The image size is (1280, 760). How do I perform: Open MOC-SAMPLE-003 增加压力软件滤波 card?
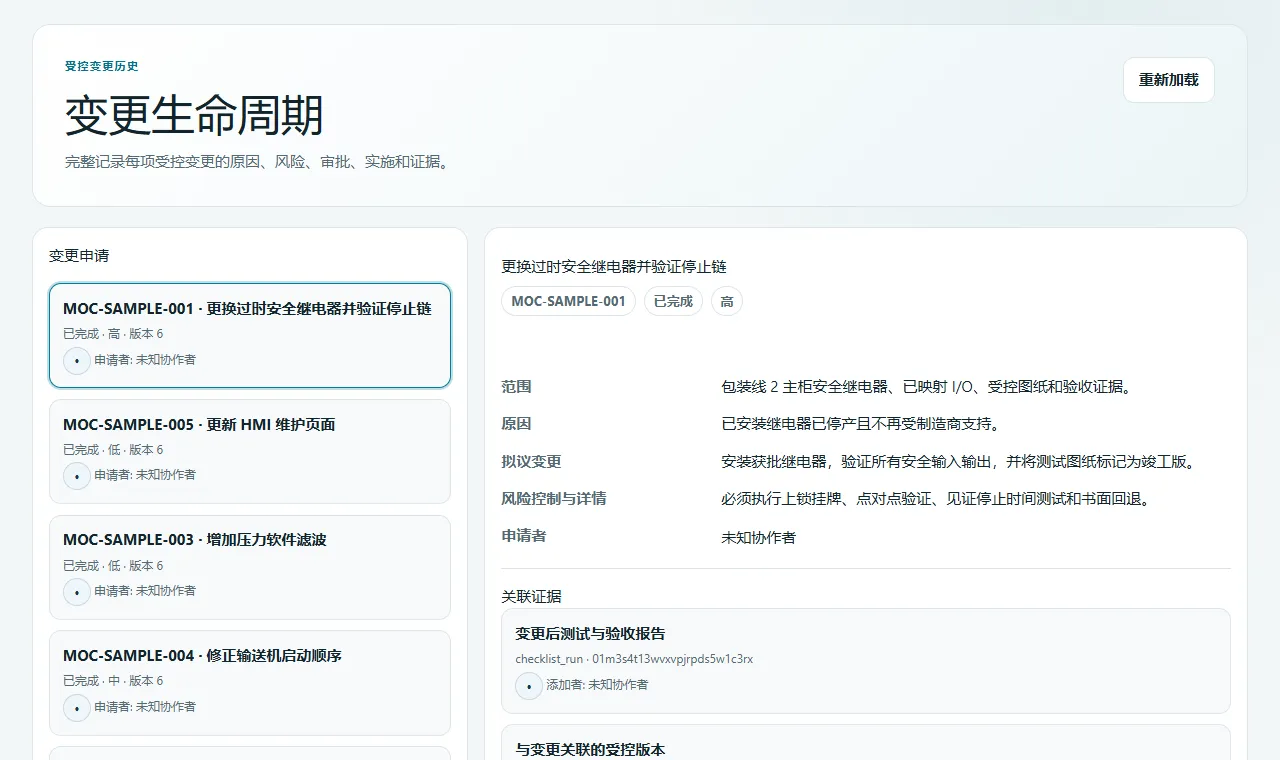pos(250,567)
